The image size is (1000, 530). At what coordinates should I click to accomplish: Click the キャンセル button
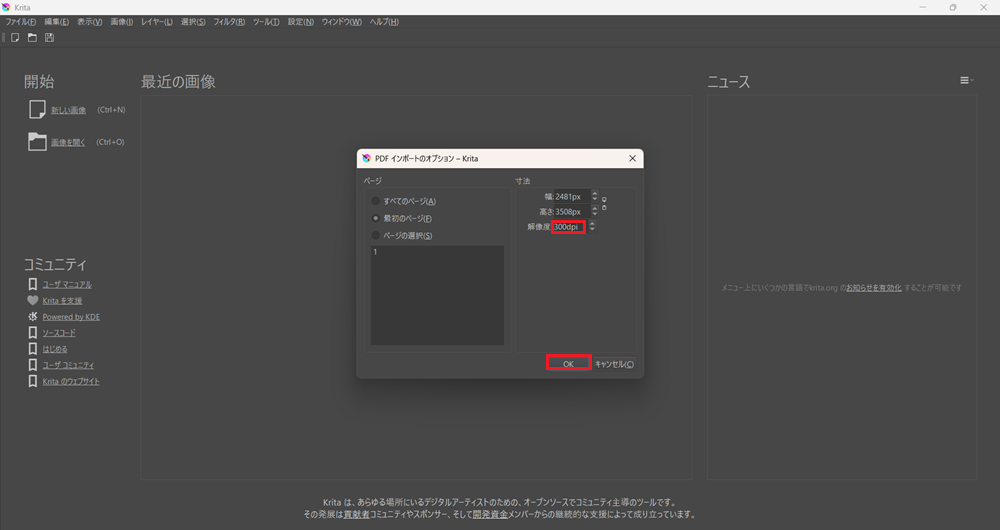615,364
